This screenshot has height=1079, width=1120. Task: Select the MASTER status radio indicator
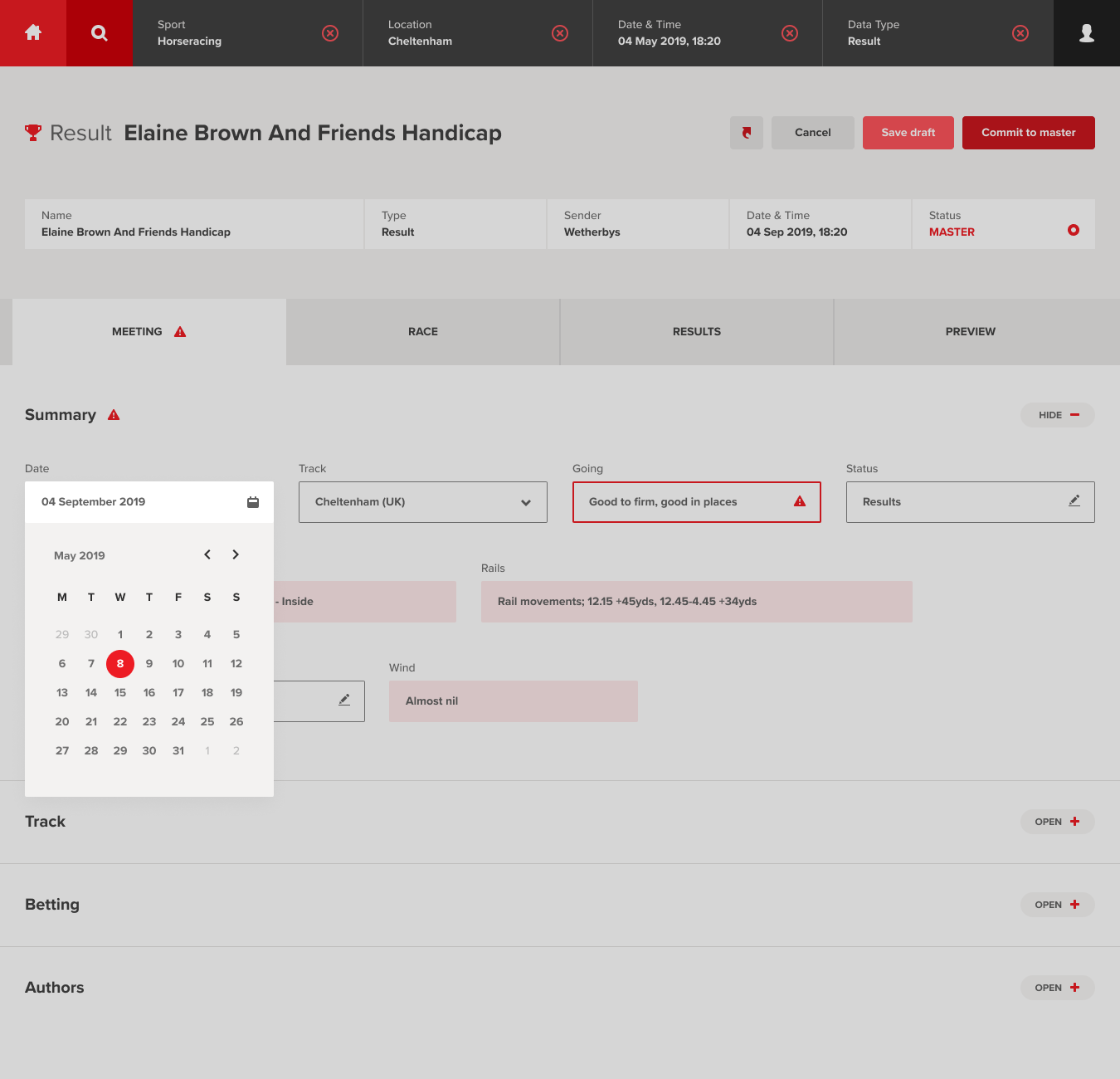point(1074,230)
